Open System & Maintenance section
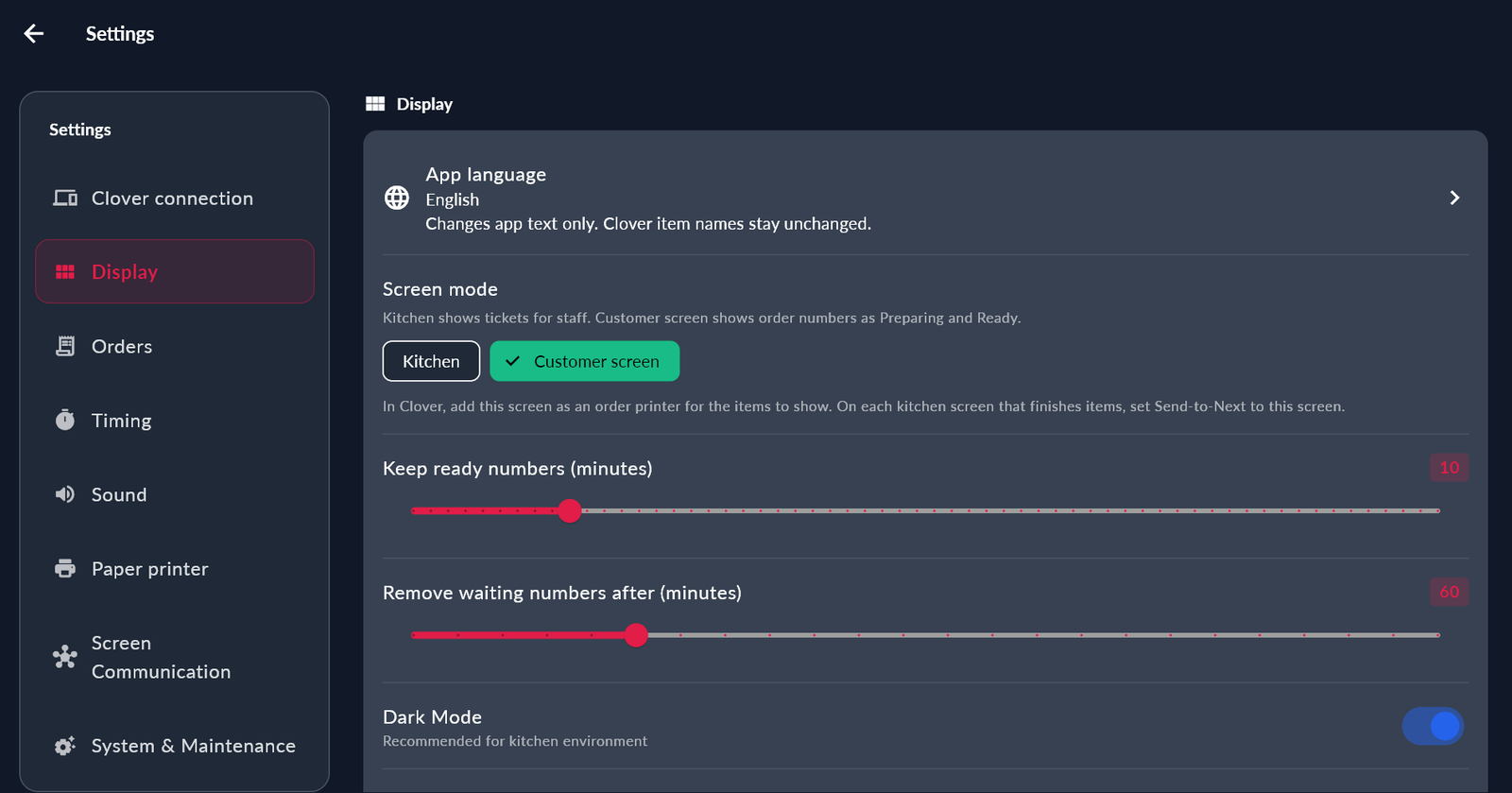The height and width of the screenshot is (793, 1512). point(175,746)
